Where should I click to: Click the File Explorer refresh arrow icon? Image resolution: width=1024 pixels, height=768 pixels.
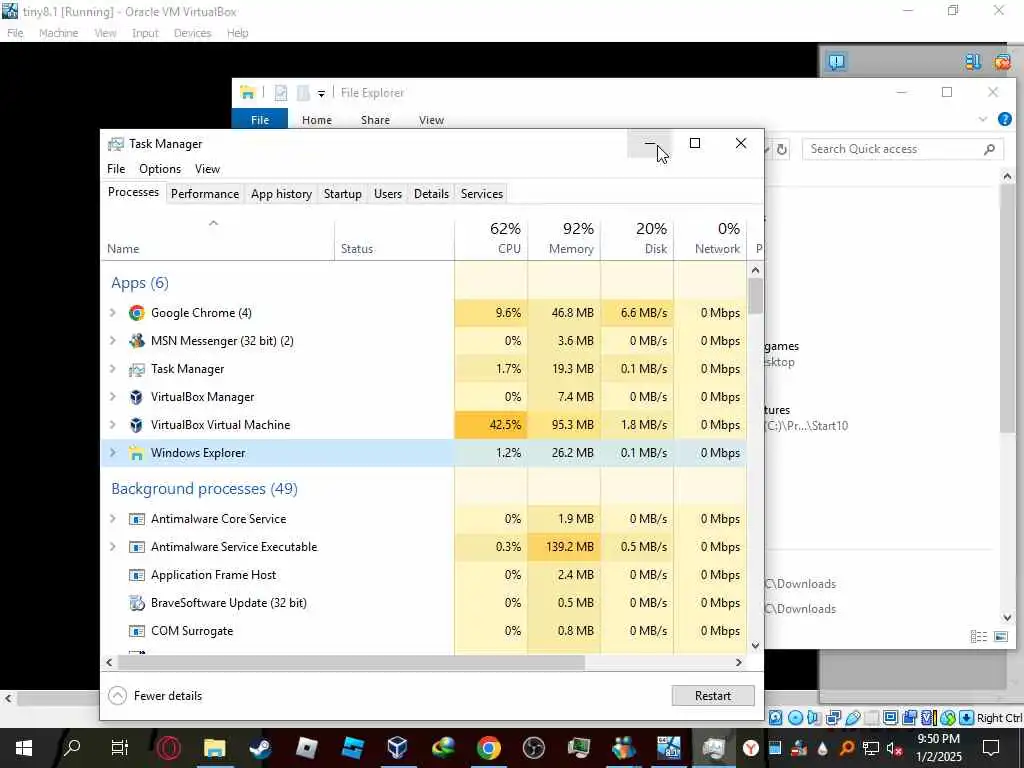[781, 150]
